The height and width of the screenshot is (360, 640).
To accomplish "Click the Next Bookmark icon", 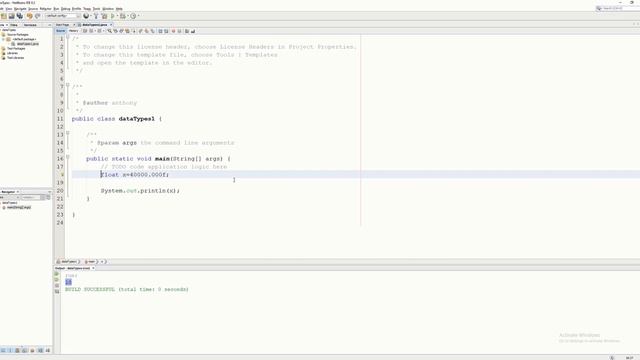I will (x=147, y=31).
